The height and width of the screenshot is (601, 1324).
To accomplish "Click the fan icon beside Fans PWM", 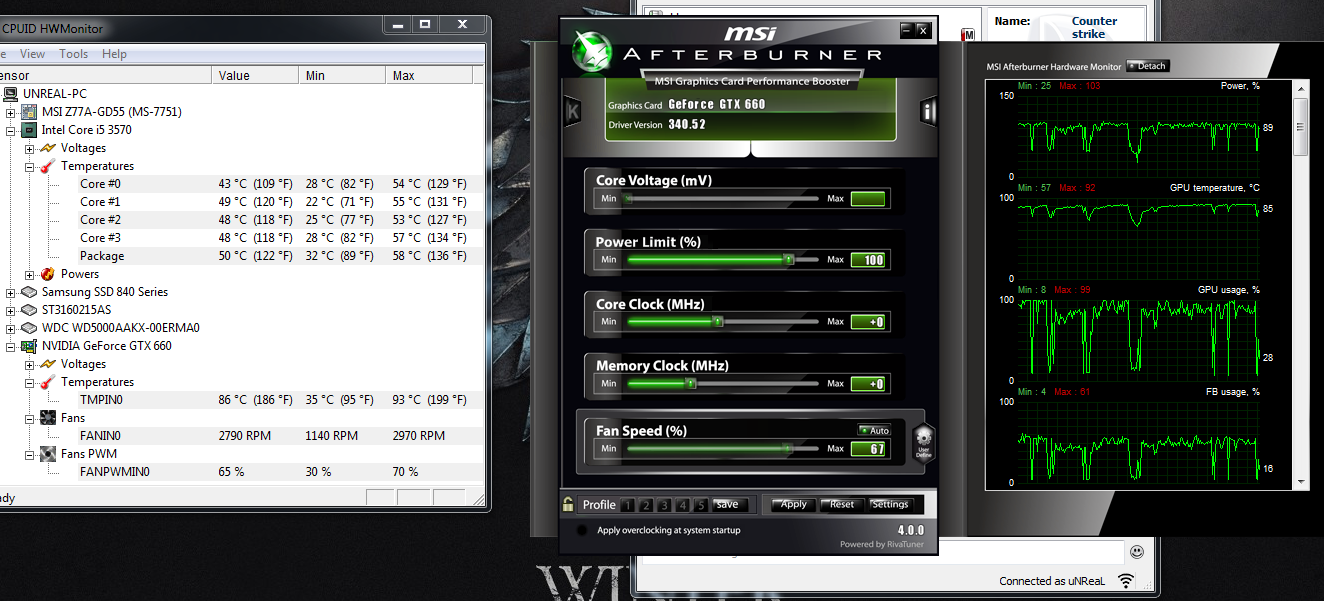I will pos(47,454).
